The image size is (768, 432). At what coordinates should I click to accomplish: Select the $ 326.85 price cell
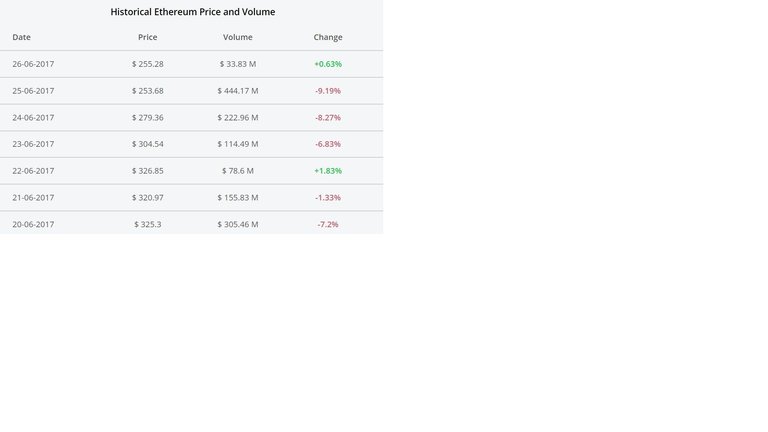[147, 171]
